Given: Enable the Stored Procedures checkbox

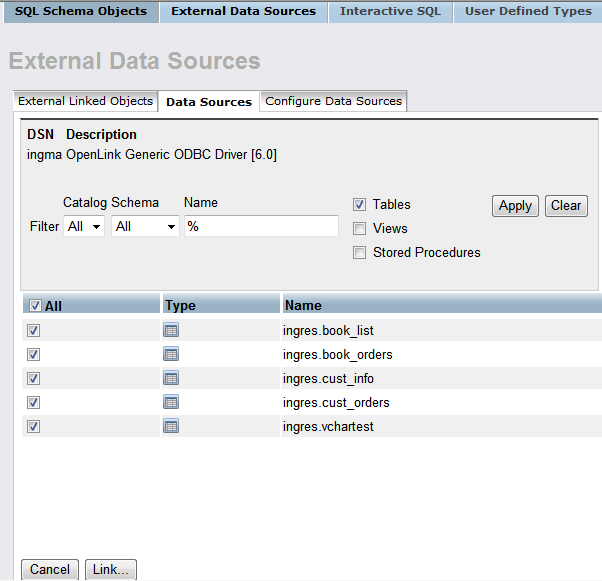Looking at the screenshot, I should [359, 253].
